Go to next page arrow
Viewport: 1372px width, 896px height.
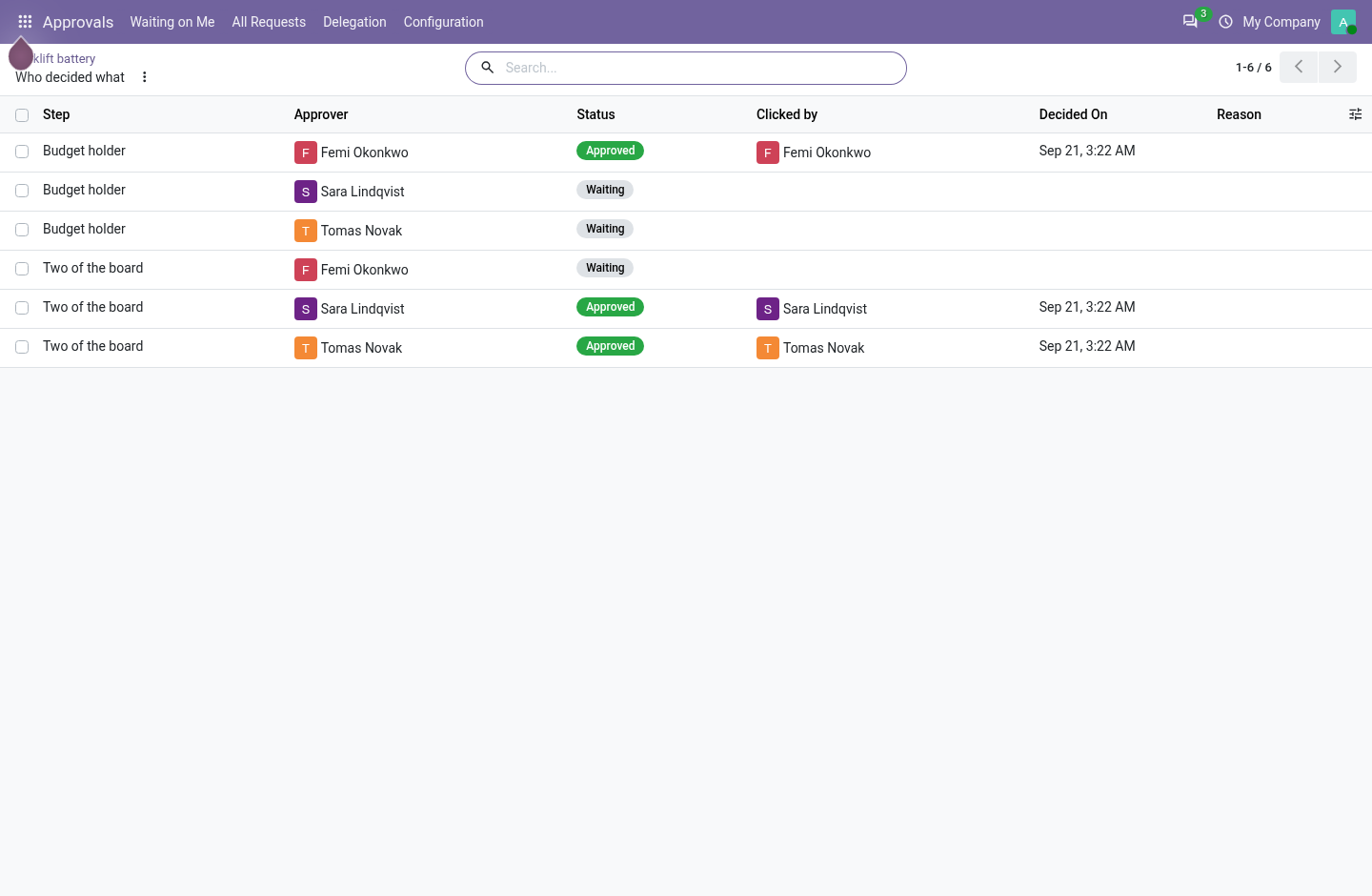[x=1338, y=67]
